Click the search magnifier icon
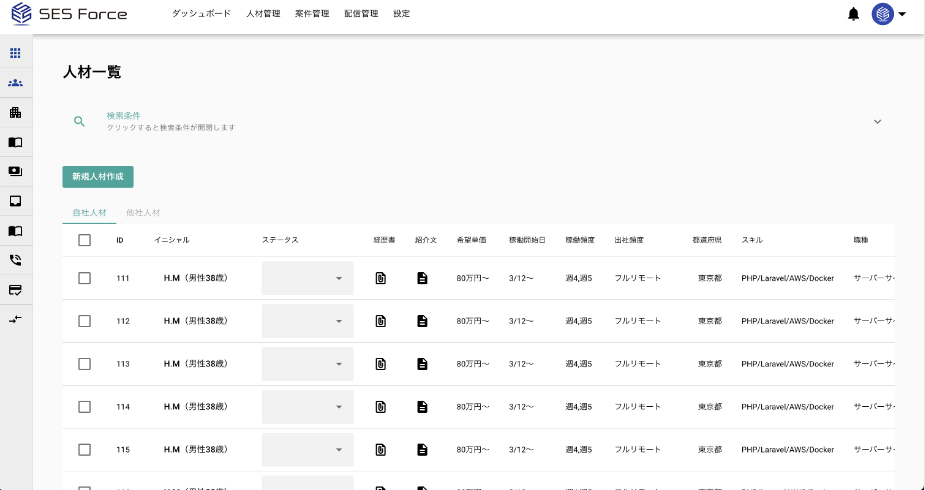 pos(79,121)
